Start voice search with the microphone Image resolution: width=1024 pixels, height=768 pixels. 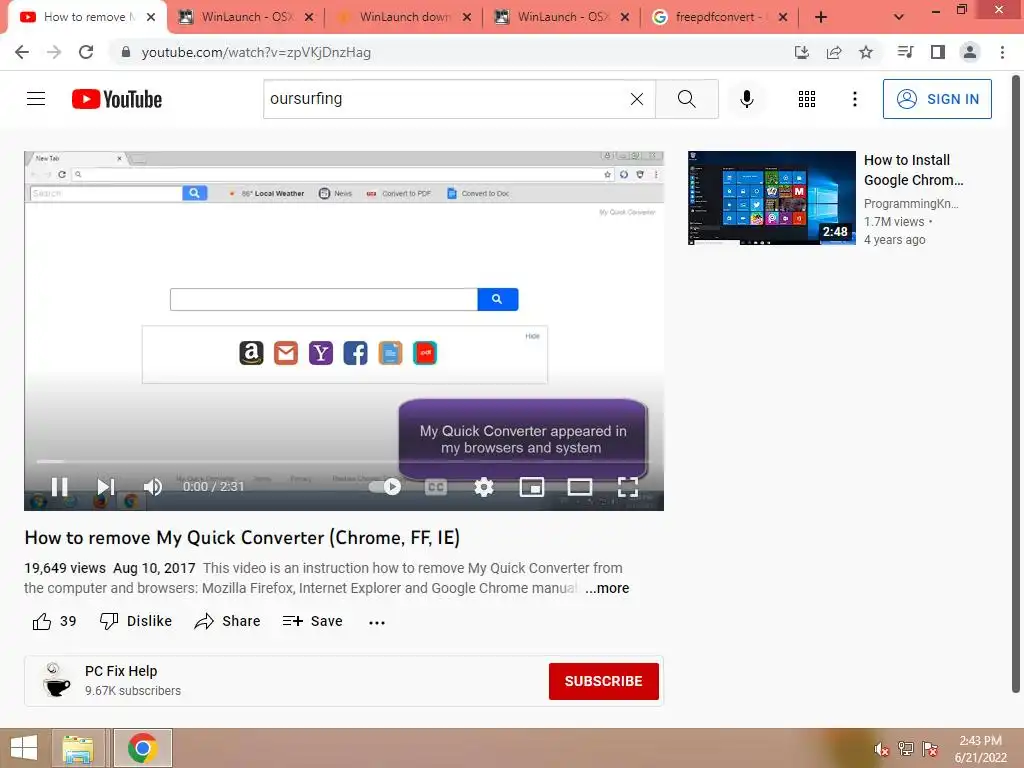point(747,99)
